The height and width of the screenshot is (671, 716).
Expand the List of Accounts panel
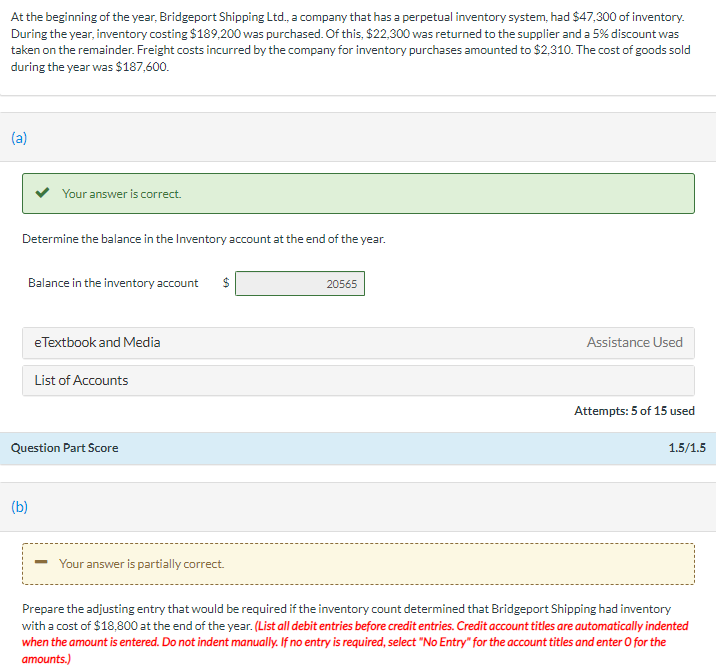[358, 380]
